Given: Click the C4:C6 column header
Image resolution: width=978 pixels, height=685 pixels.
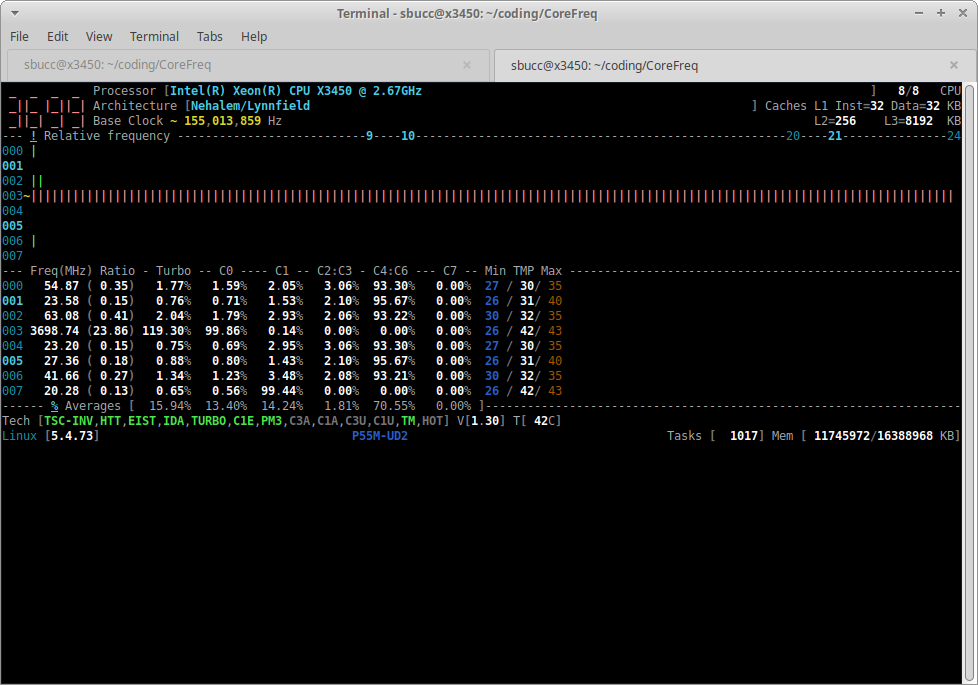Looking at the screenshot, I should (x=390, y=271).
